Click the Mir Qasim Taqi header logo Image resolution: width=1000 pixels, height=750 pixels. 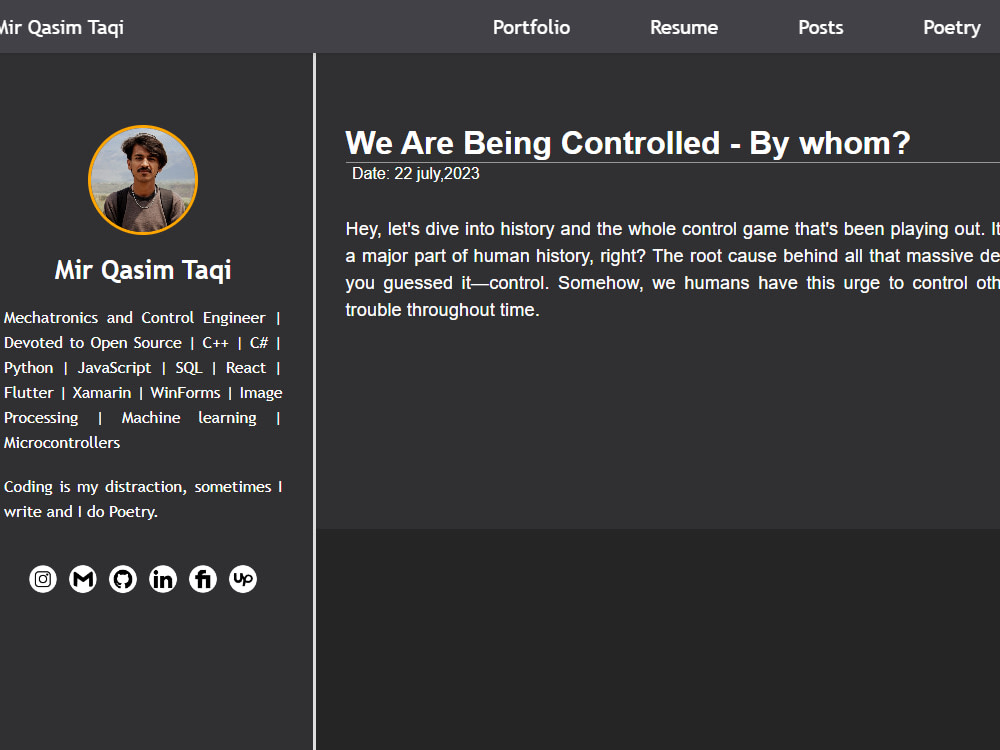click(62, 27)
